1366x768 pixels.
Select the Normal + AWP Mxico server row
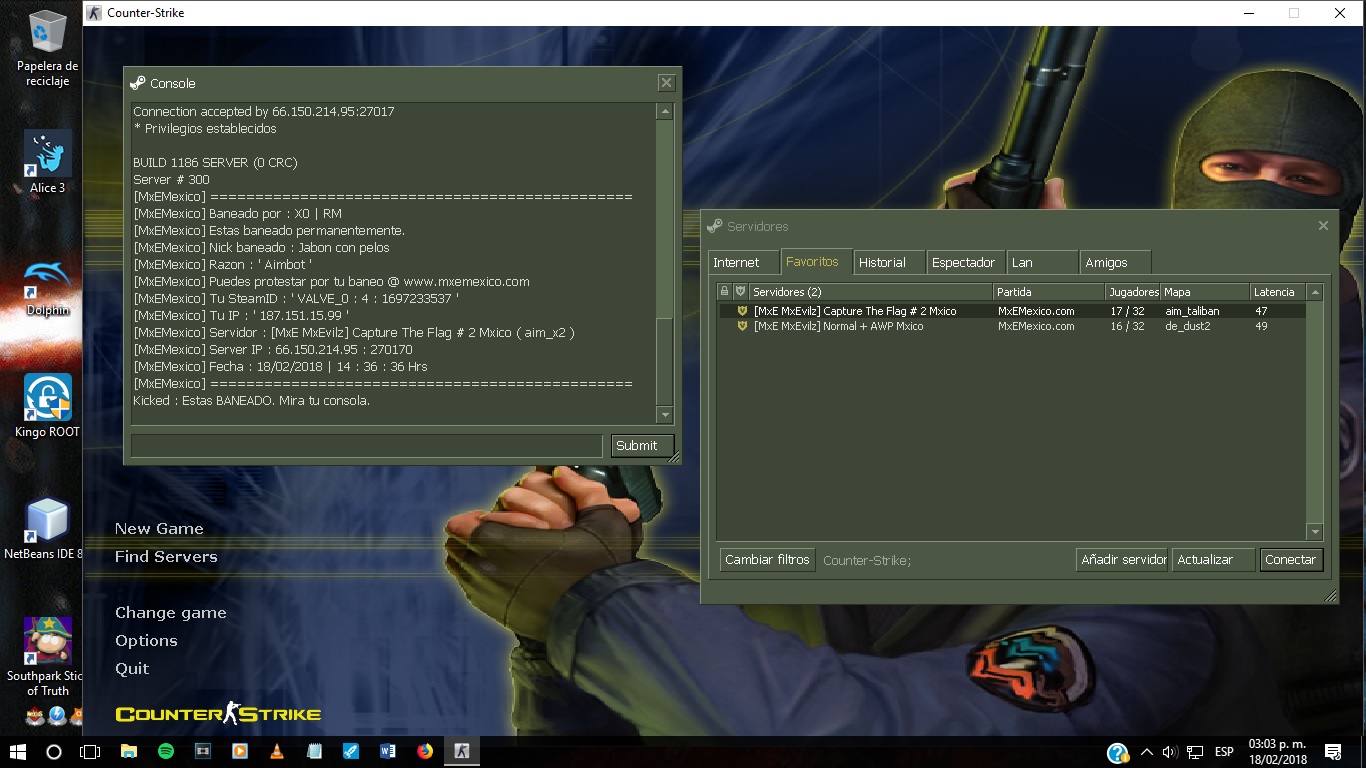click(1011, 326)
